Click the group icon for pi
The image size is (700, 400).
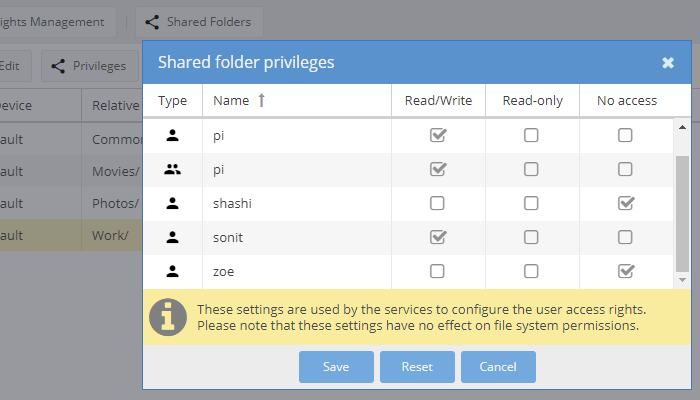click(x=172, y=170)
